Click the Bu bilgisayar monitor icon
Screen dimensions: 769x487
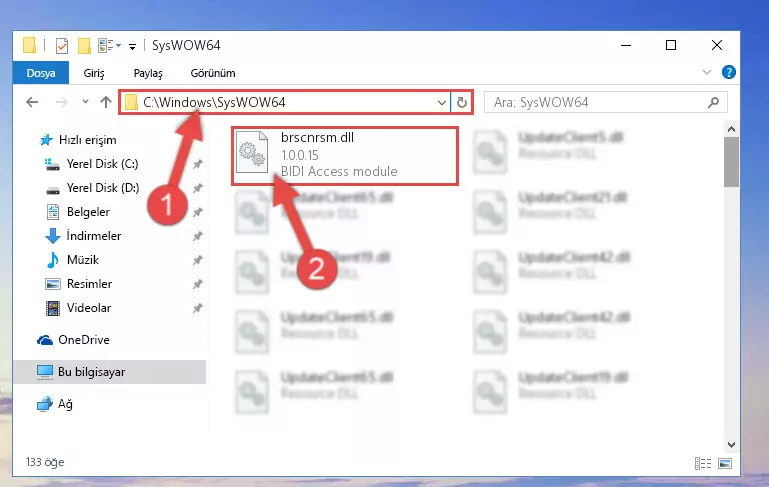coord(45,372)
